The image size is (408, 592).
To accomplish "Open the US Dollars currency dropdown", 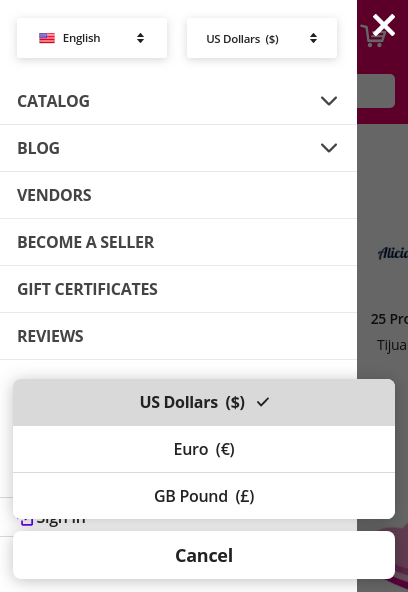I will pyautogui.click(x=262, y=38).
